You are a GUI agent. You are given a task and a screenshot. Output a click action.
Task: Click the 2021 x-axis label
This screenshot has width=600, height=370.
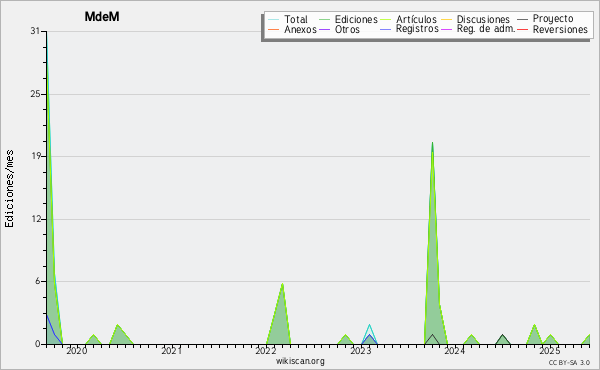tap(171, 350)
